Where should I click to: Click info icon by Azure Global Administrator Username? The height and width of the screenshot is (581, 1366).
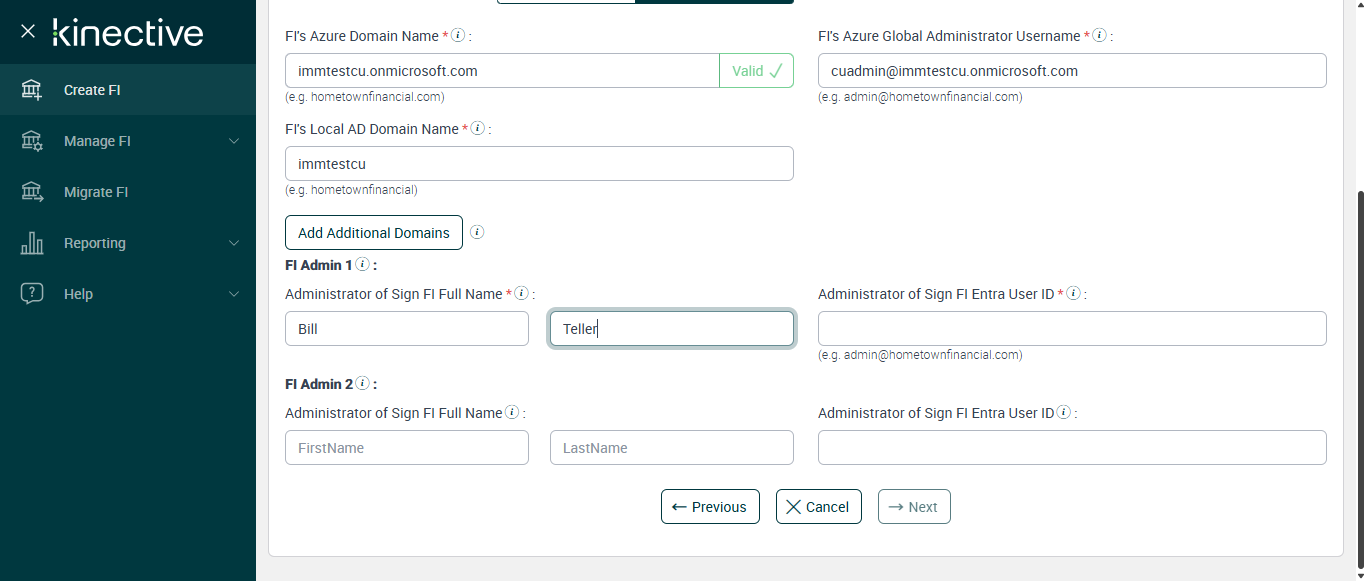tap(1099, 35)
